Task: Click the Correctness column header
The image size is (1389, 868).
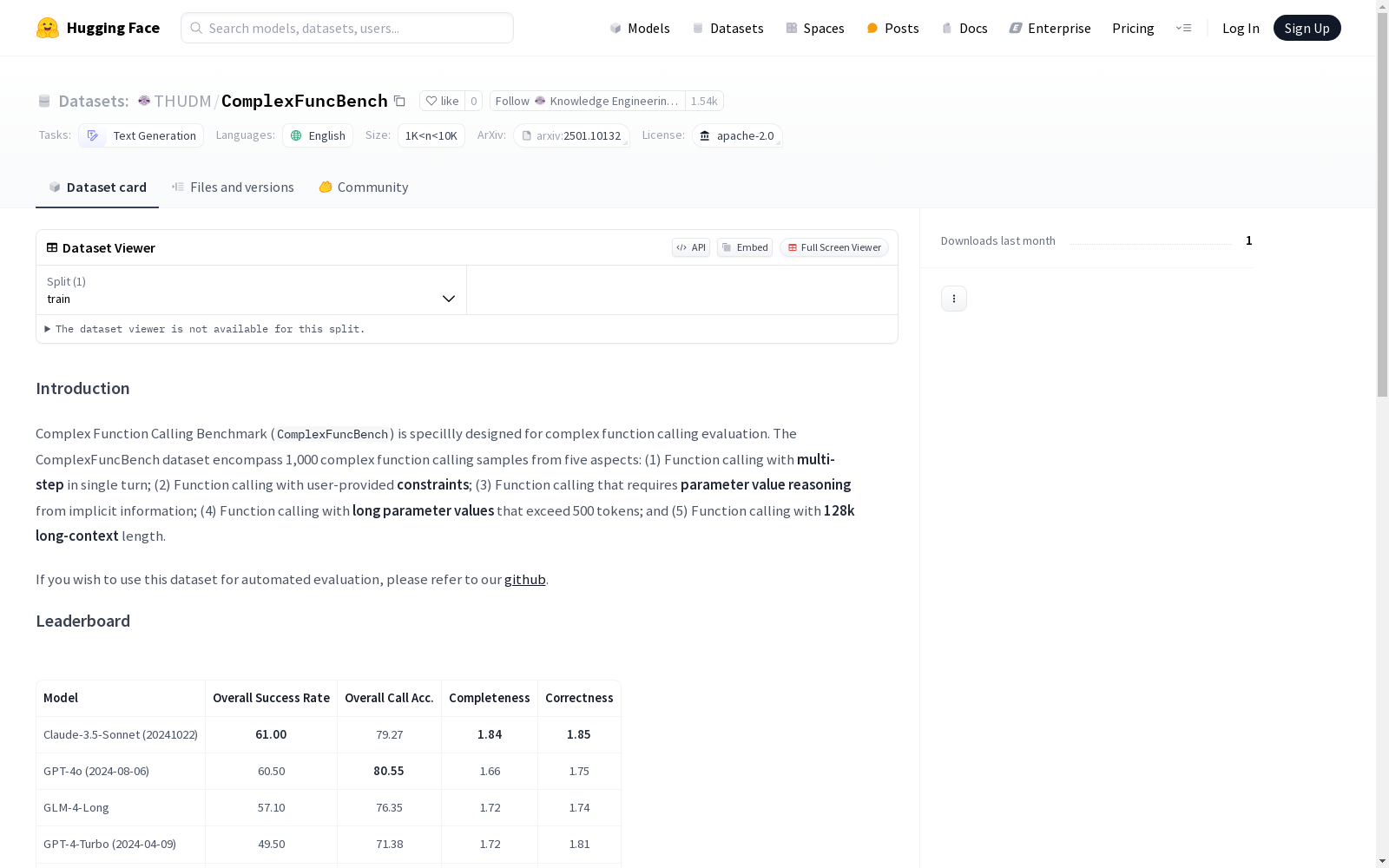Action: tap(579, 698)
